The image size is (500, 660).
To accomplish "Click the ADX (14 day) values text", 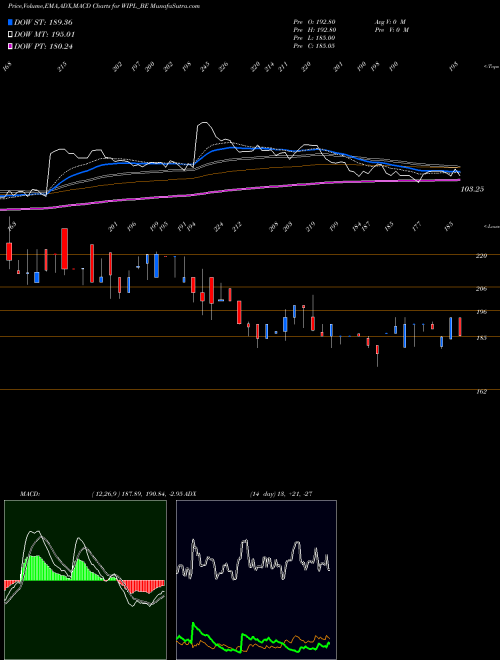I will 281,494.
